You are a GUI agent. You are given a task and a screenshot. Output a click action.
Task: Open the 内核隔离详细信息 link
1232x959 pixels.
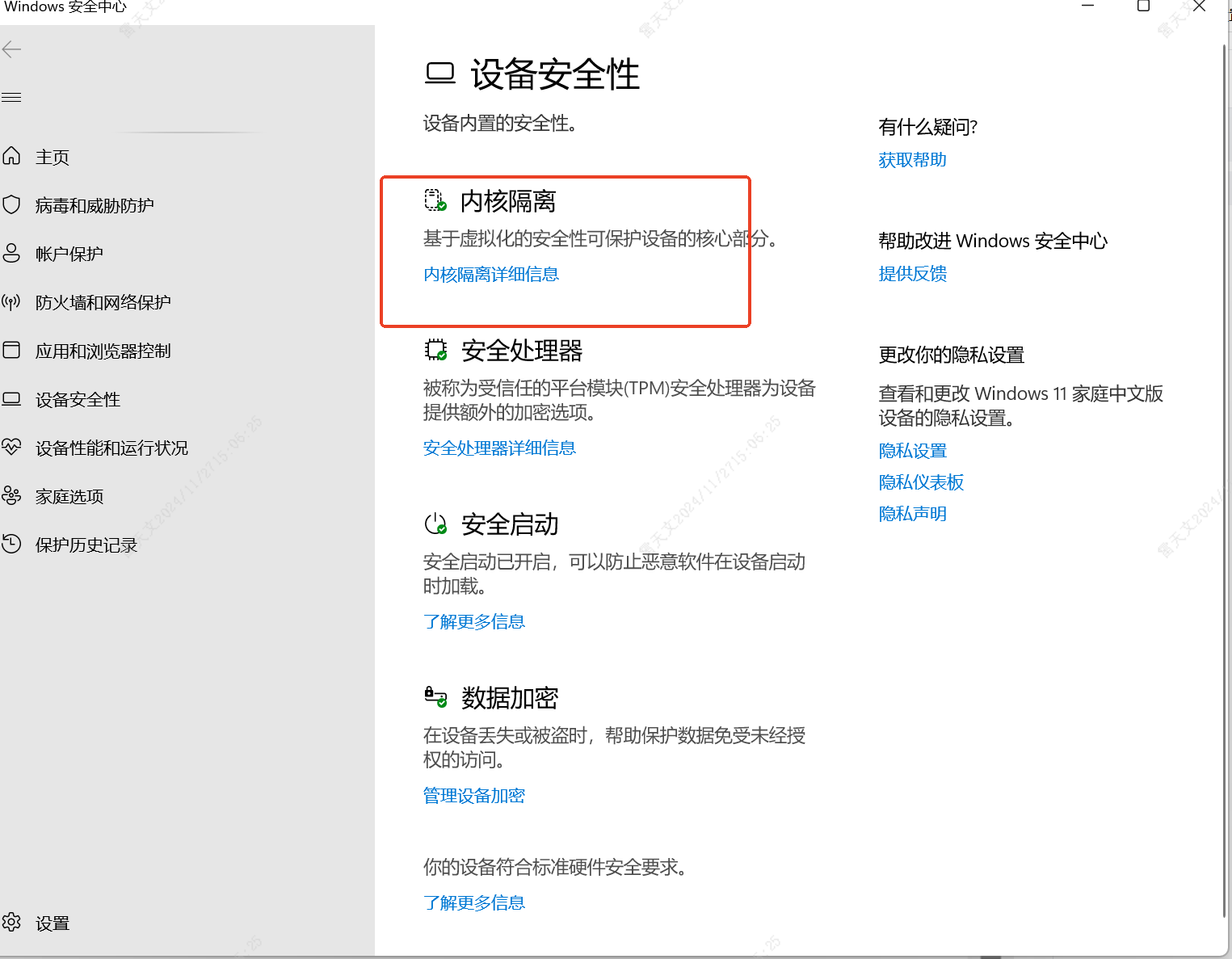coord(491,275)
